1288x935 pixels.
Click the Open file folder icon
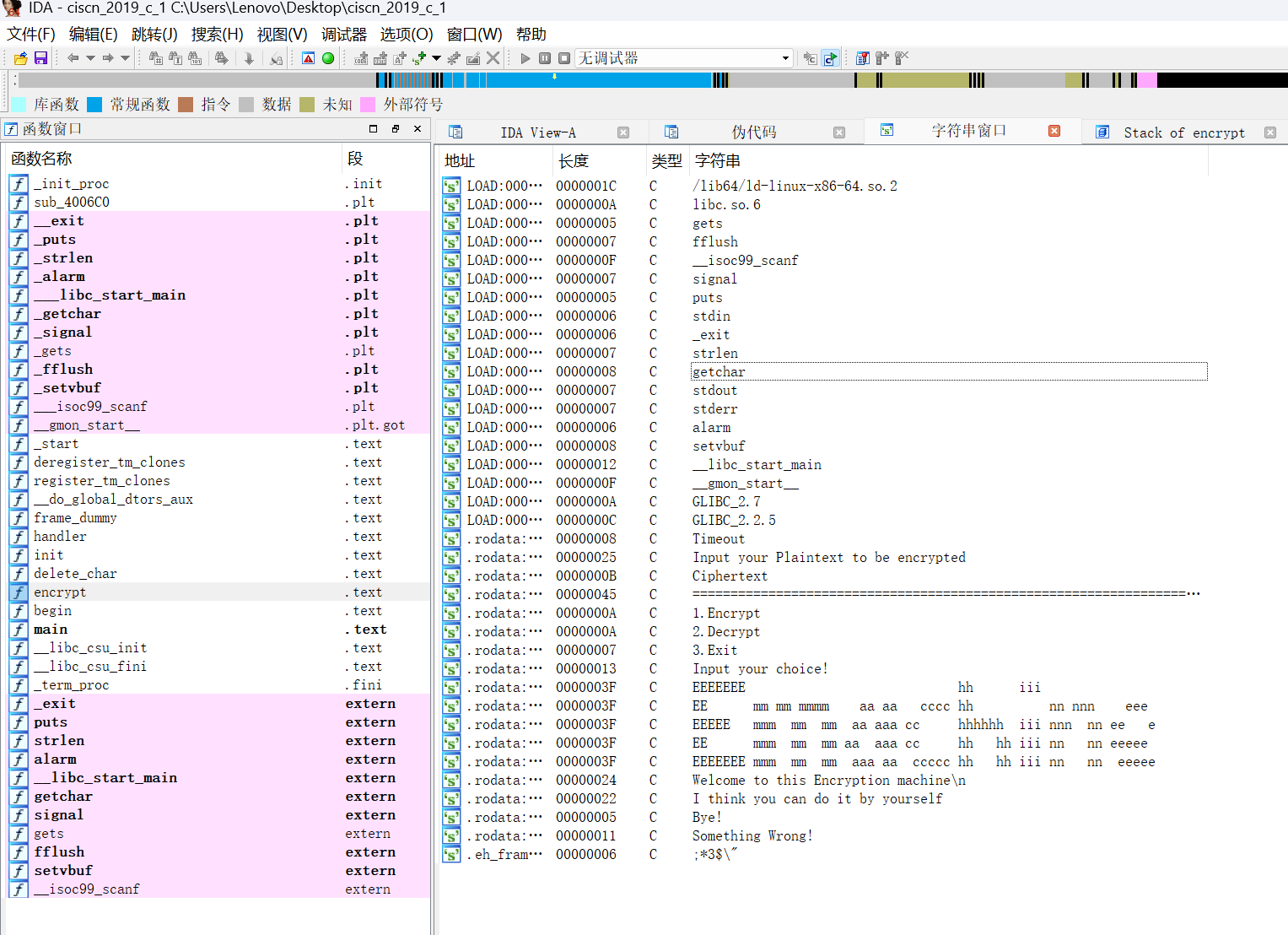pos(21,58)
